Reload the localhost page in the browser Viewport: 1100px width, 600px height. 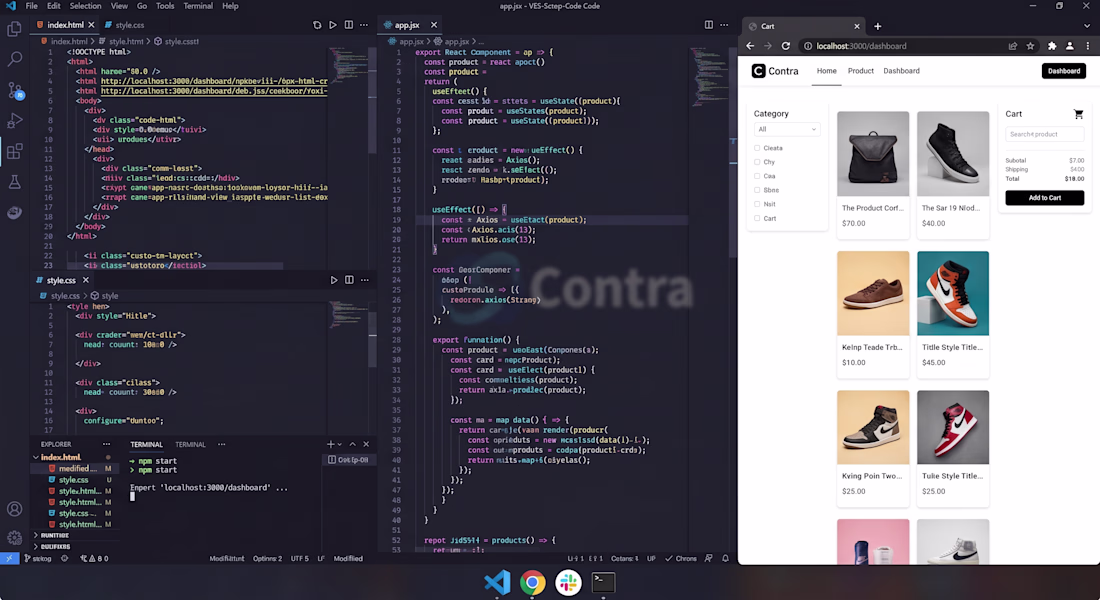point(786,46)
